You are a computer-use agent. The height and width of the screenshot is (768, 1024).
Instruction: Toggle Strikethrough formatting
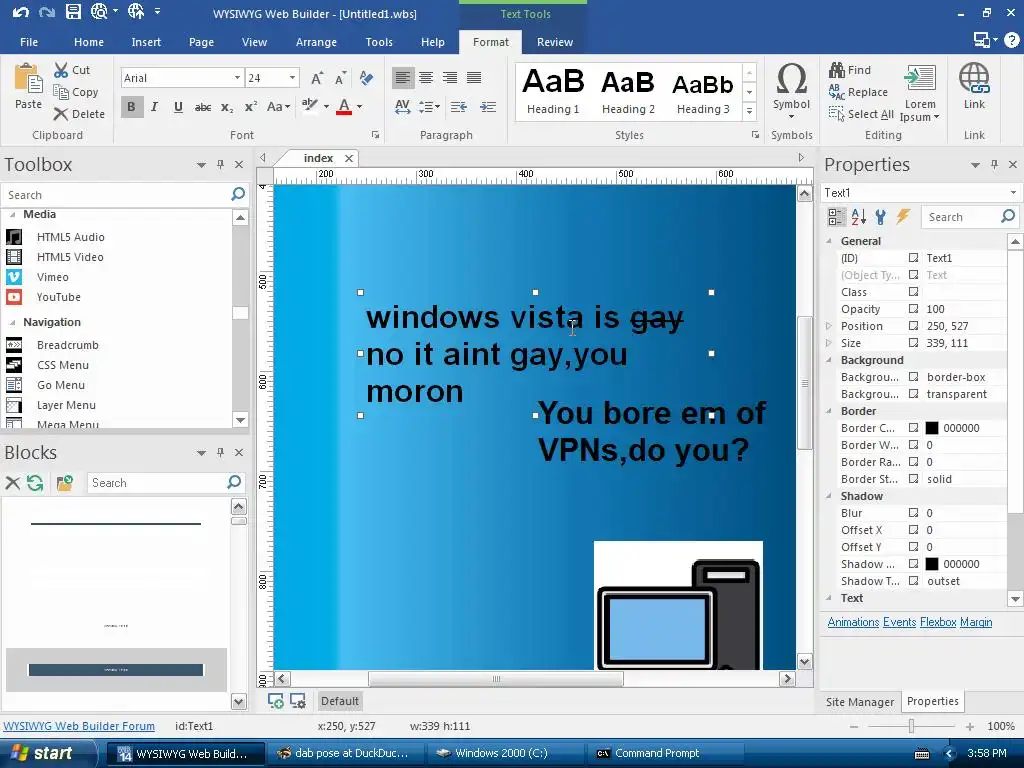click(x=202, y=107)
